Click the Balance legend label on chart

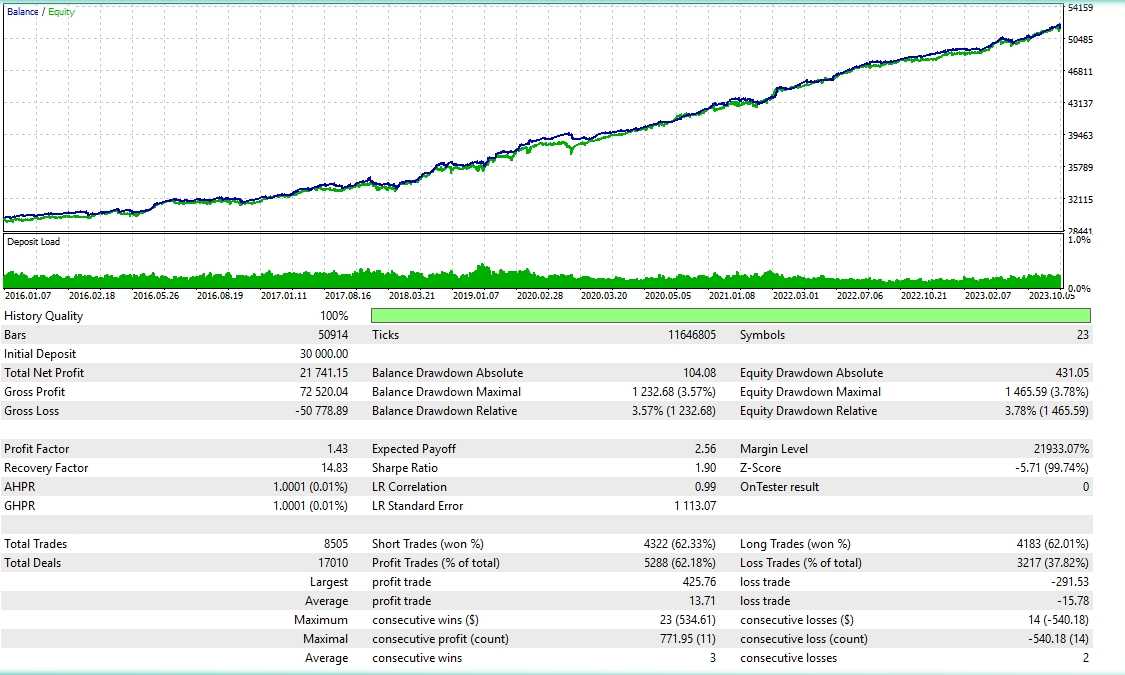pyautogui.click(x=24, y=12)
